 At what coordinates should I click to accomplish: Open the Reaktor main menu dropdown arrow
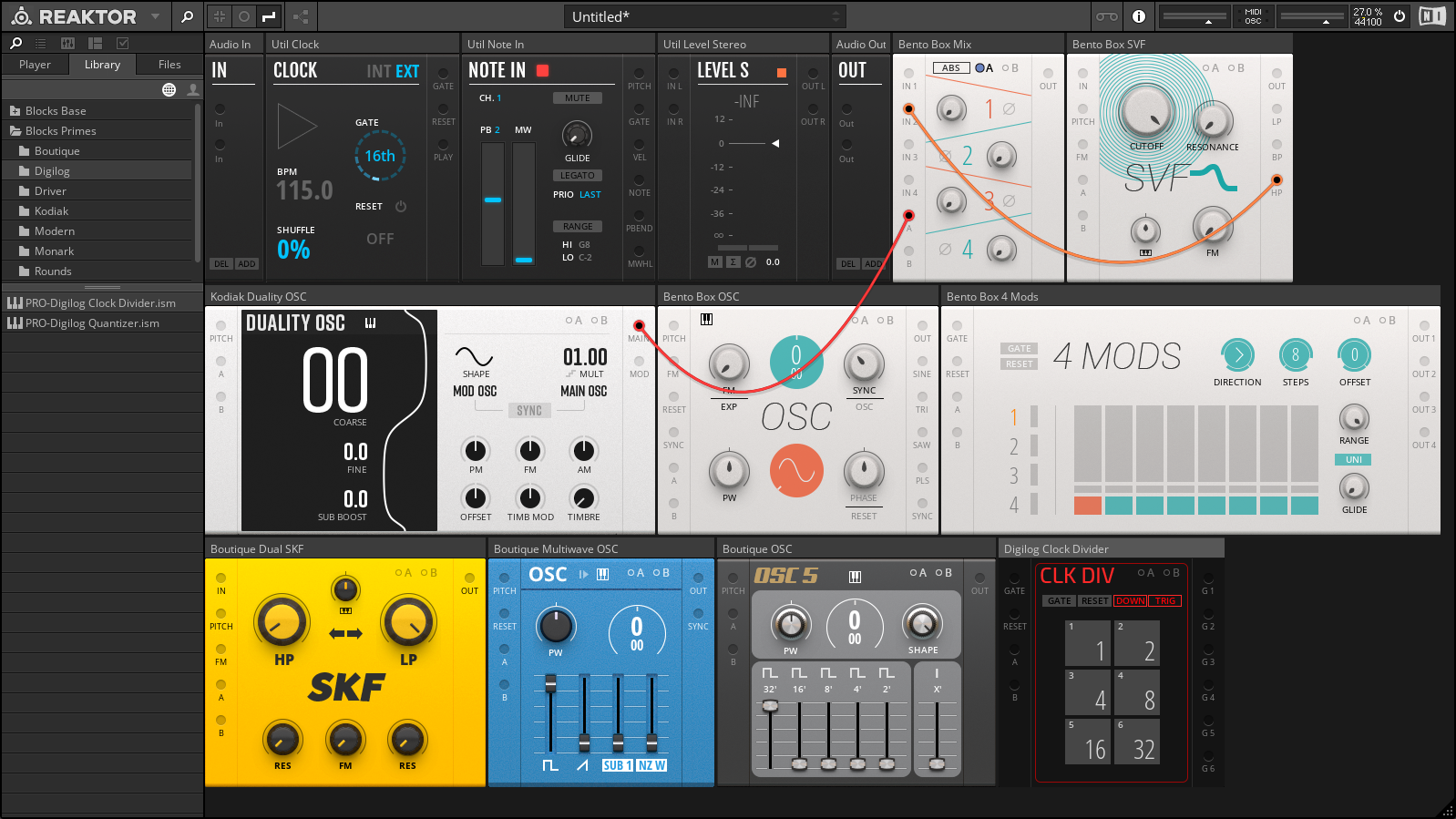tap(155, 16)
